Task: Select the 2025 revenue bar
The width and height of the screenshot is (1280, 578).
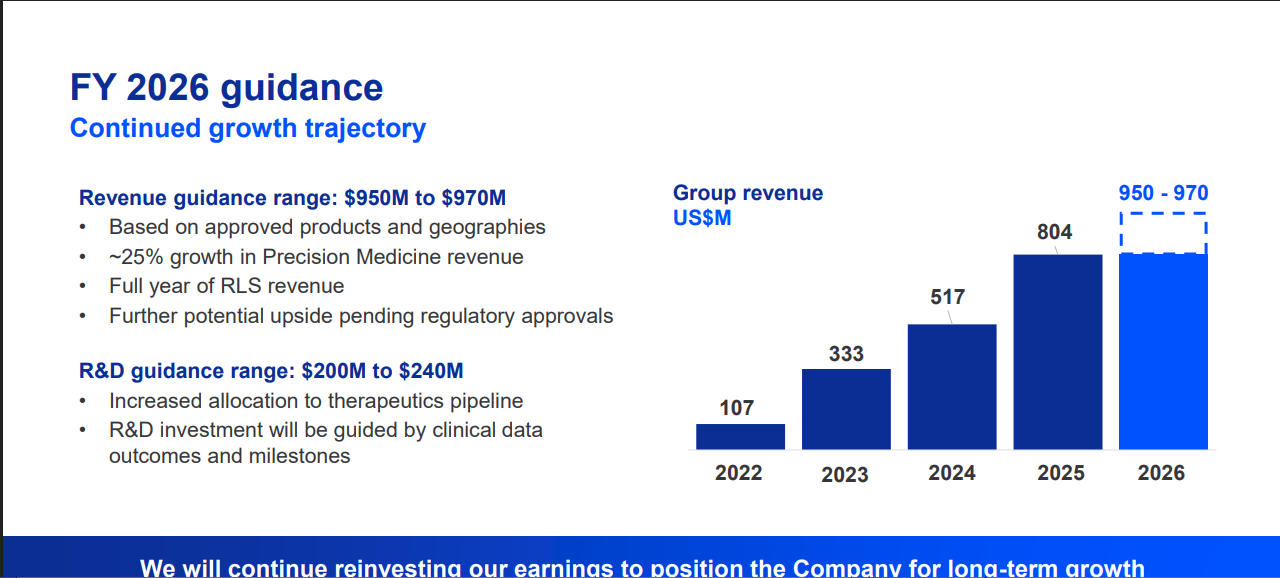Action: tap(1058, 352)
